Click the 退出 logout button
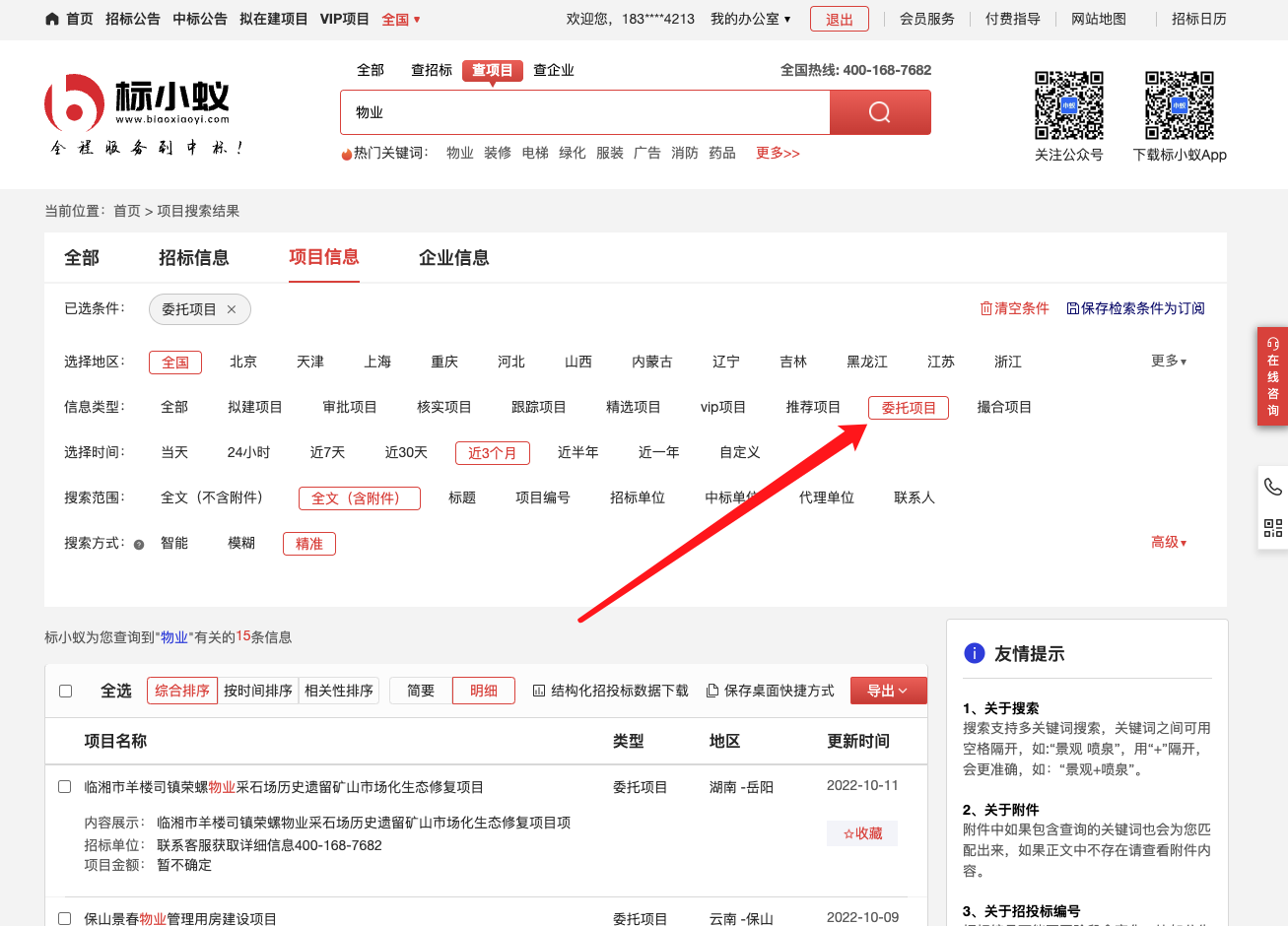 [x=839, y=19]
